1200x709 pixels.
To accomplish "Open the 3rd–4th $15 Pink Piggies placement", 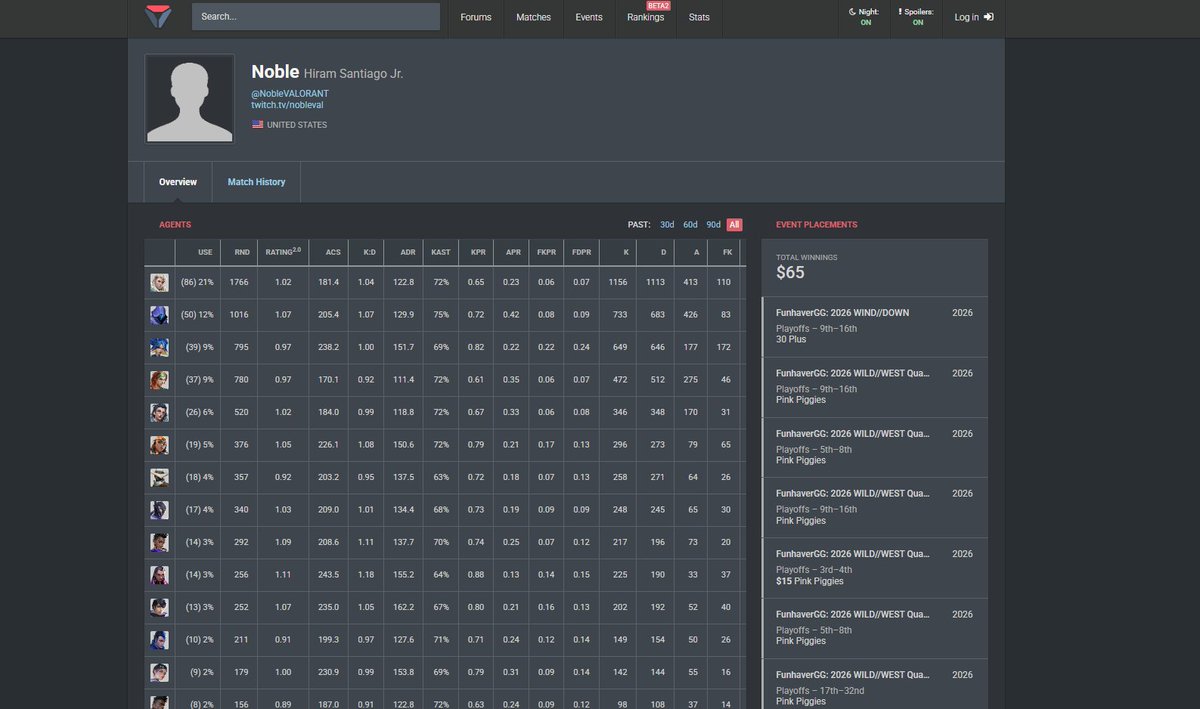I will point(874,567).
